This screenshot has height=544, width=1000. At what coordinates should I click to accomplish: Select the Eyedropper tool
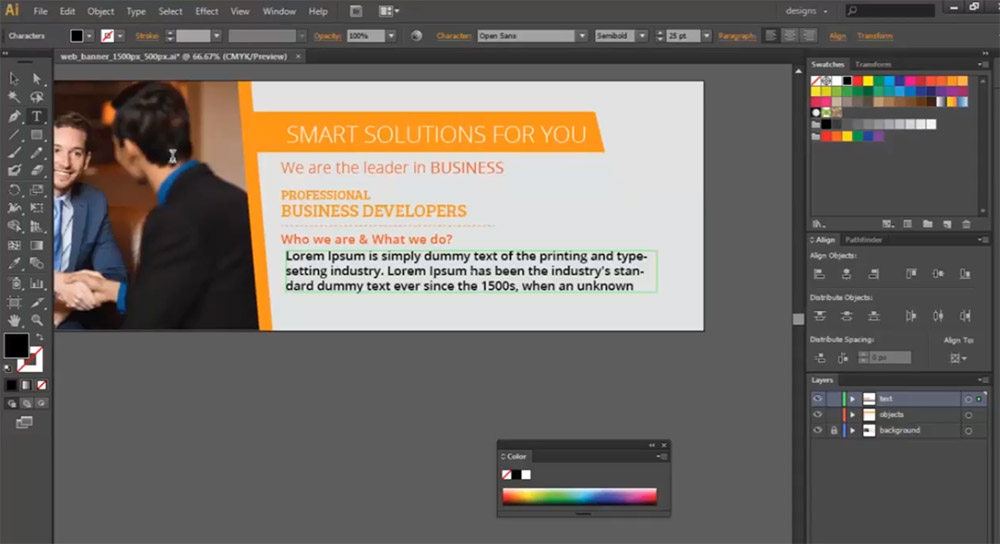[14, 263]
